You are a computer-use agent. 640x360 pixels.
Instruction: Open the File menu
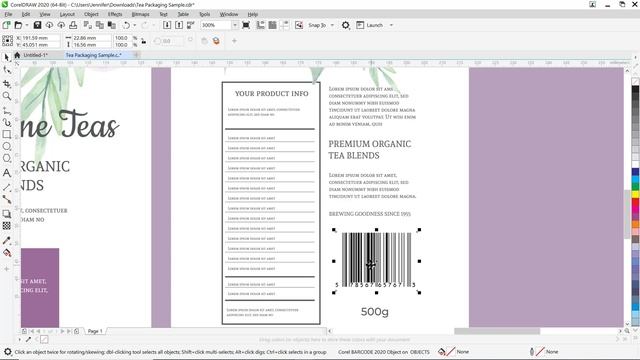[8, 14]
